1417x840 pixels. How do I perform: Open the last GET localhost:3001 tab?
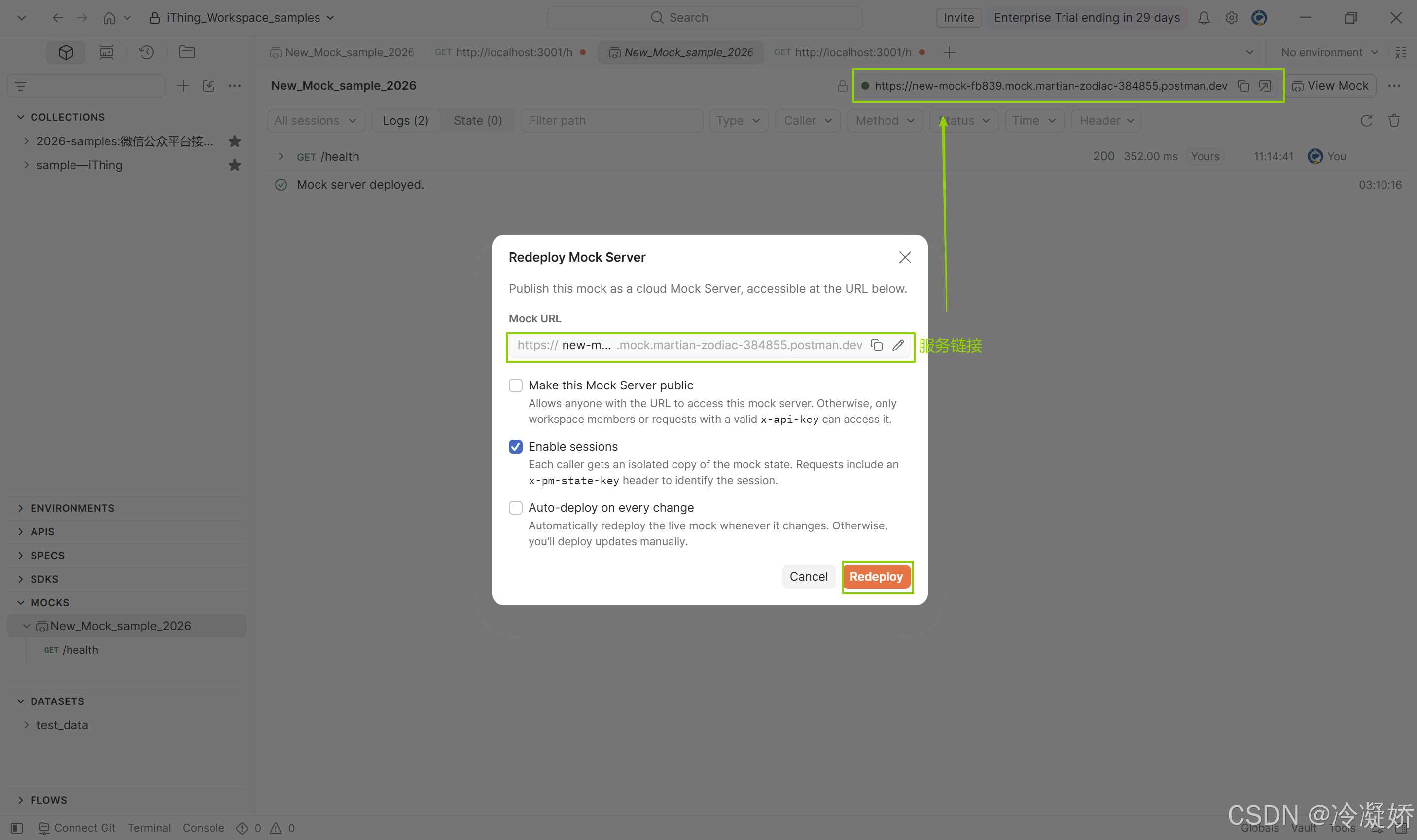click(x=850, y=52)
